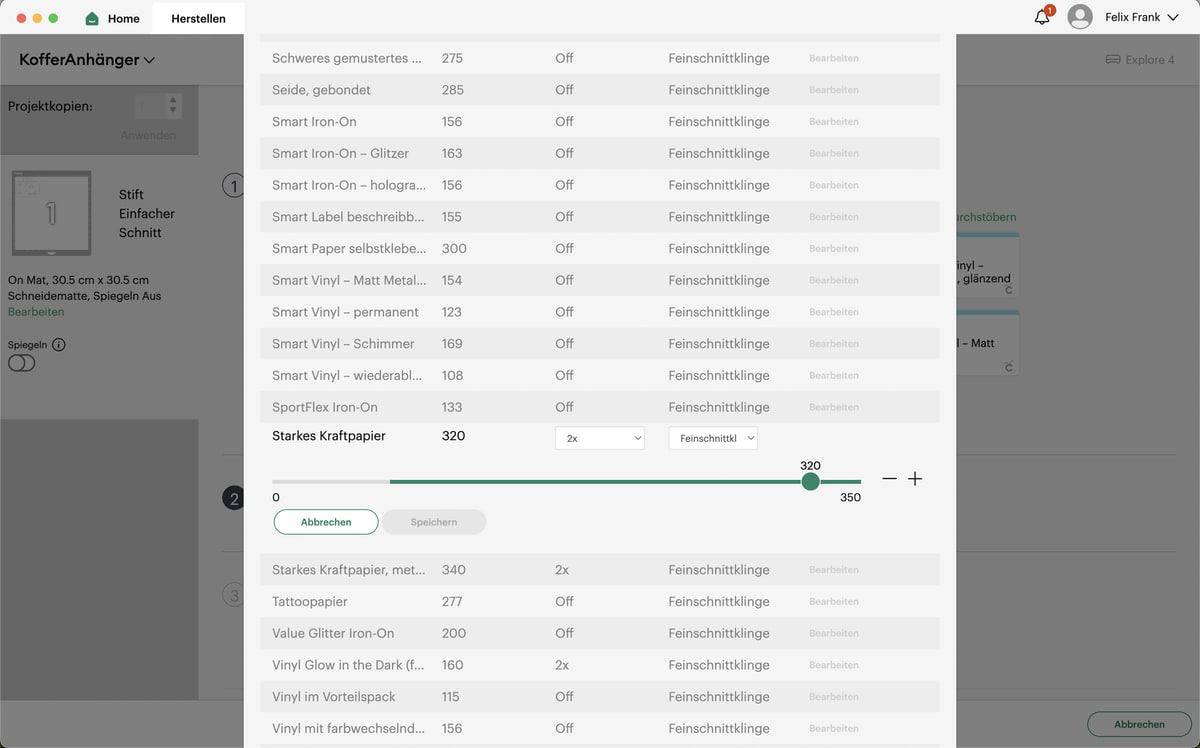Open the notifications bell
The height and width of the screenshot is (748, 1200).
[1041, 17]
